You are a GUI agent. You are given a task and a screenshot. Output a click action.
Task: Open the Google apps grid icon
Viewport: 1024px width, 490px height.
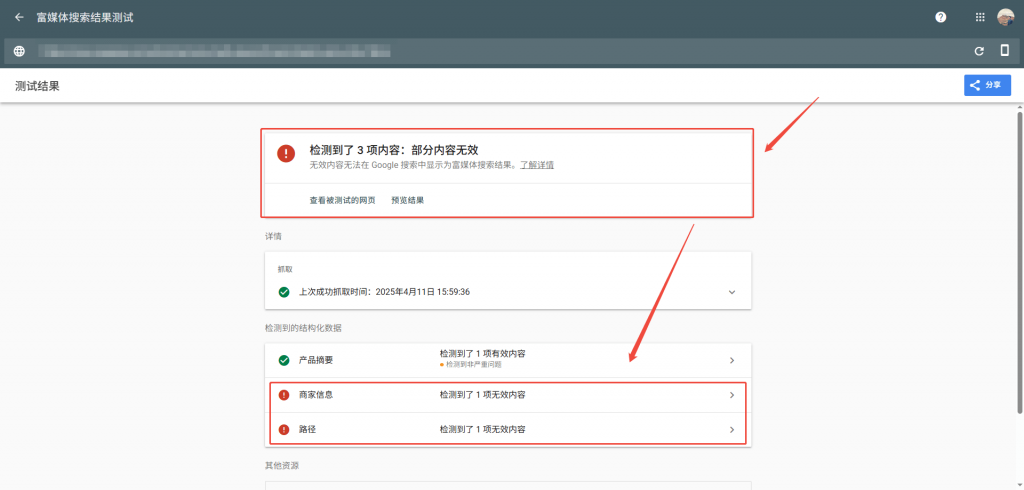pyautogui.click(x=980, y=17)
